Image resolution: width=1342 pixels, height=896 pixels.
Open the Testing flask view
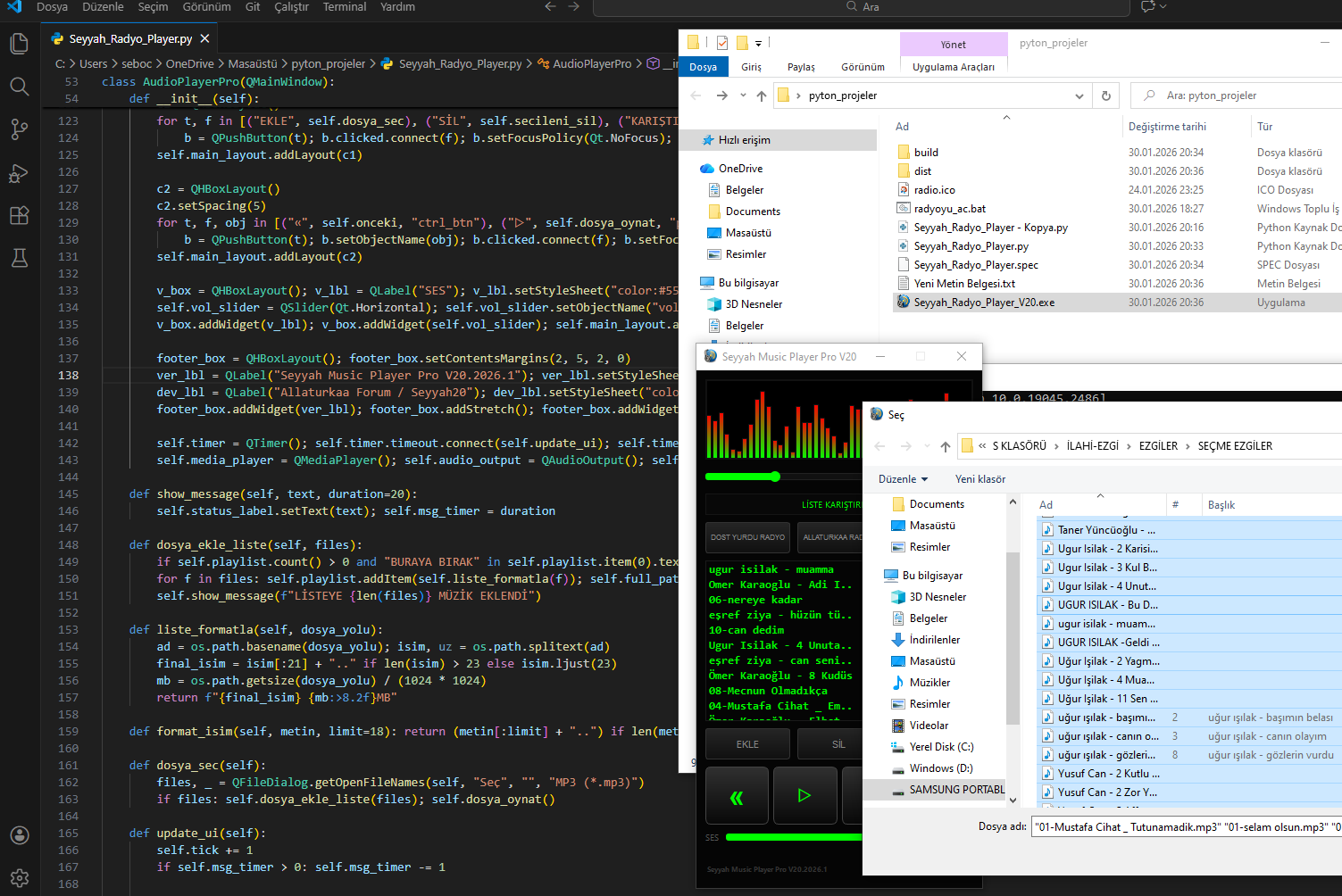(x=19, y=258)
